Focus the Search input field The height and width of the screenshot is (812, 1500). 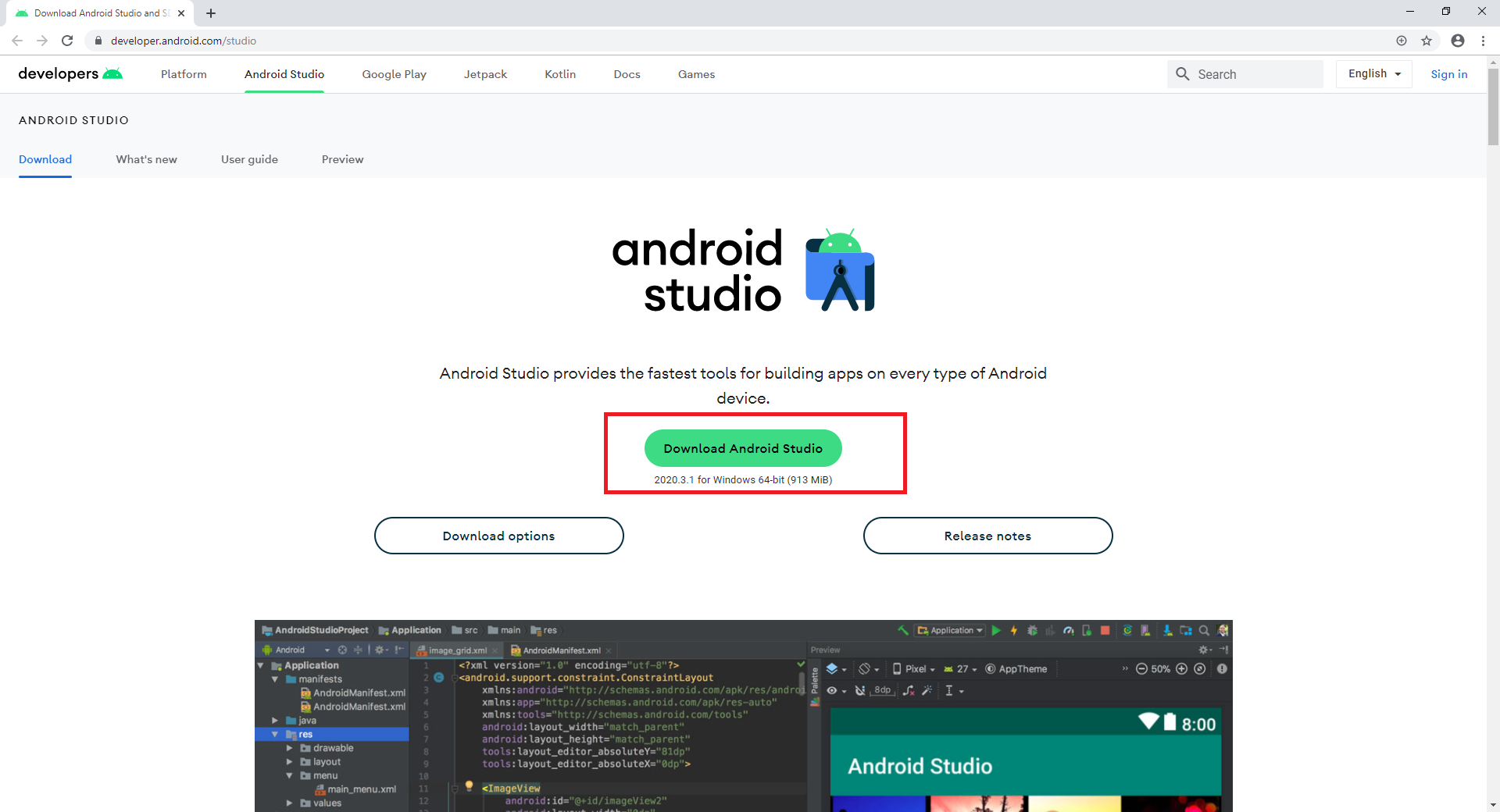(1245, 74)
